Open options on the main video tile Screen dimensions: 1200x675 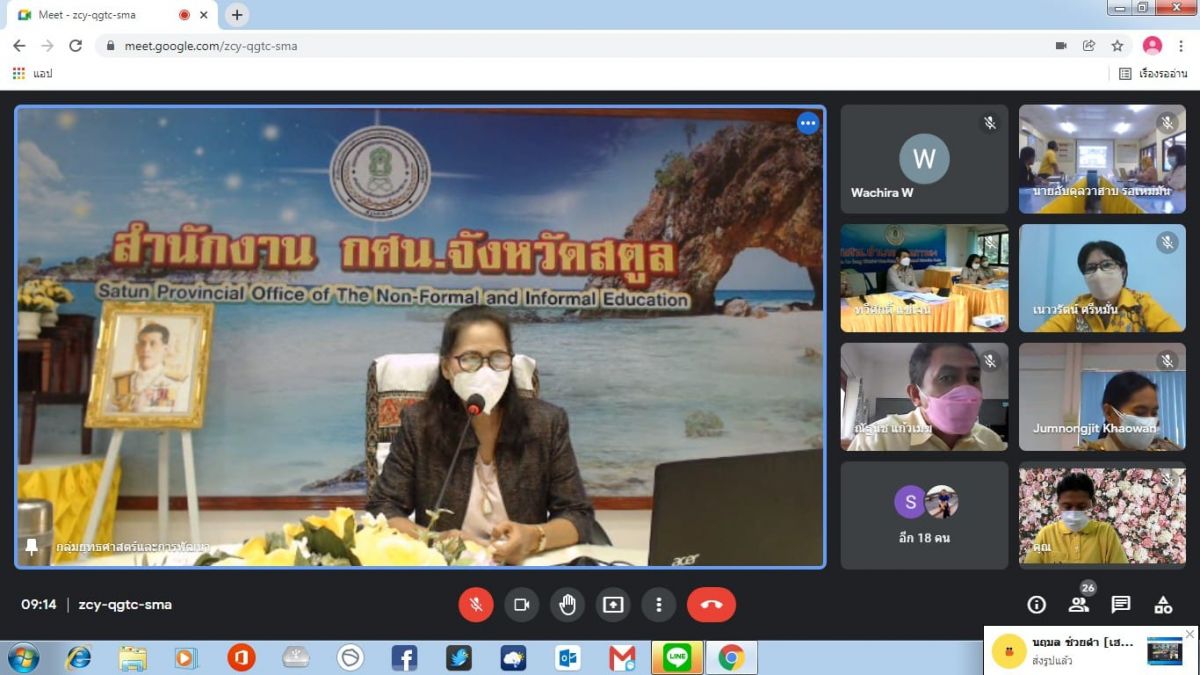(808, 123)
